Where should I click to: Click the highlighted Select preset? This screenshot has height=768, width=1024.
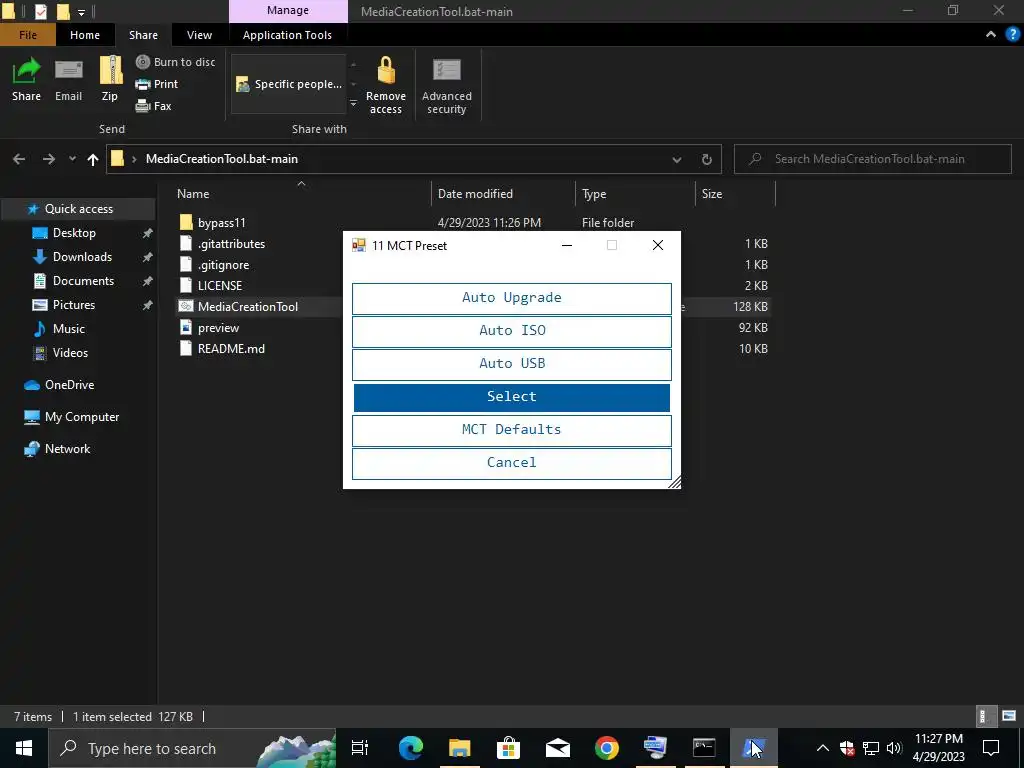click(511, 397)
